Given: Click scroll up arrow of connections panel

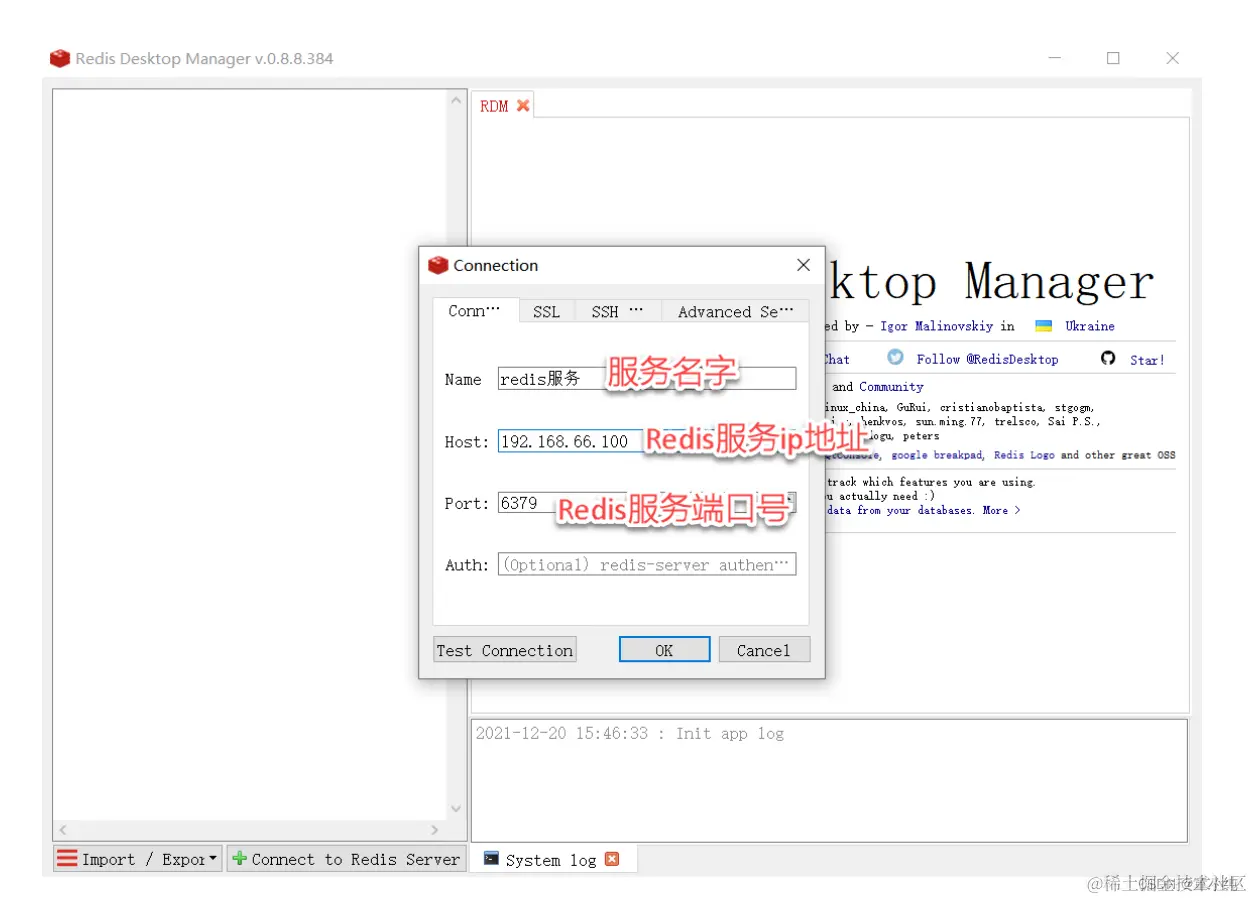Looking at the screenshot, I should [456, 100].
